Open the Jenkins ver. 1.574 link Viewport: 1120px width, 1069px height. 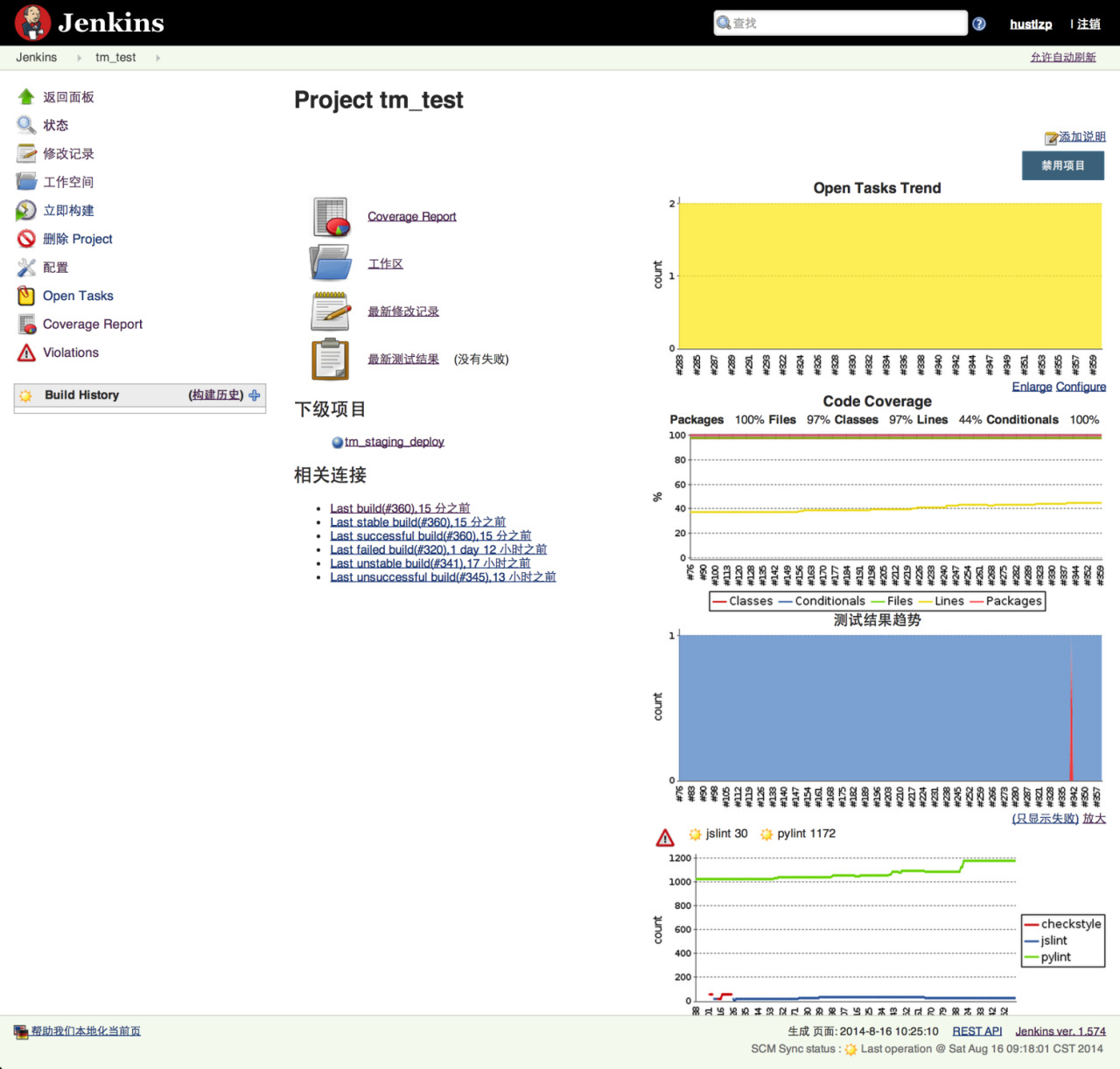pyautogui.click(x=1060, y=1032)
